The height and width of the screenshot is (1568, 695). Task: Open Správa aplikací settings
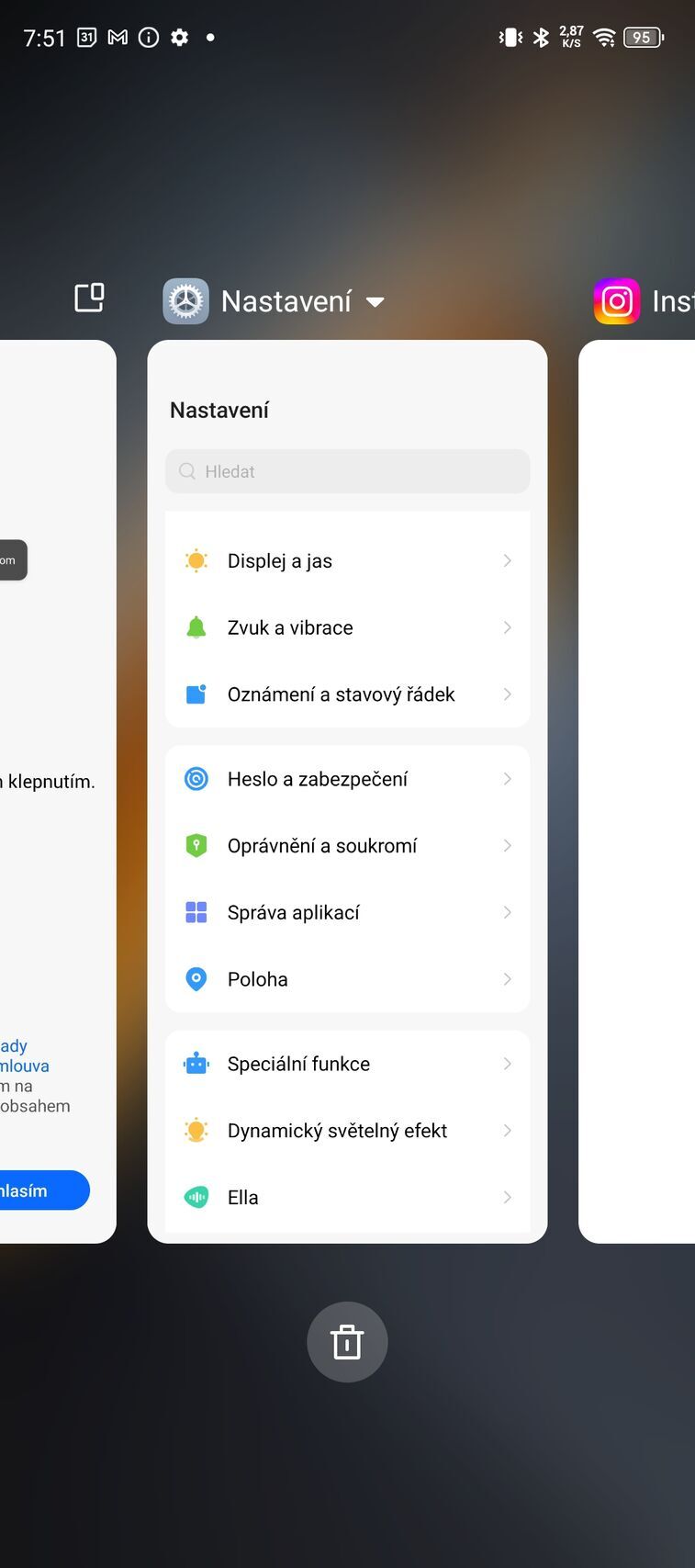point(348,912)
